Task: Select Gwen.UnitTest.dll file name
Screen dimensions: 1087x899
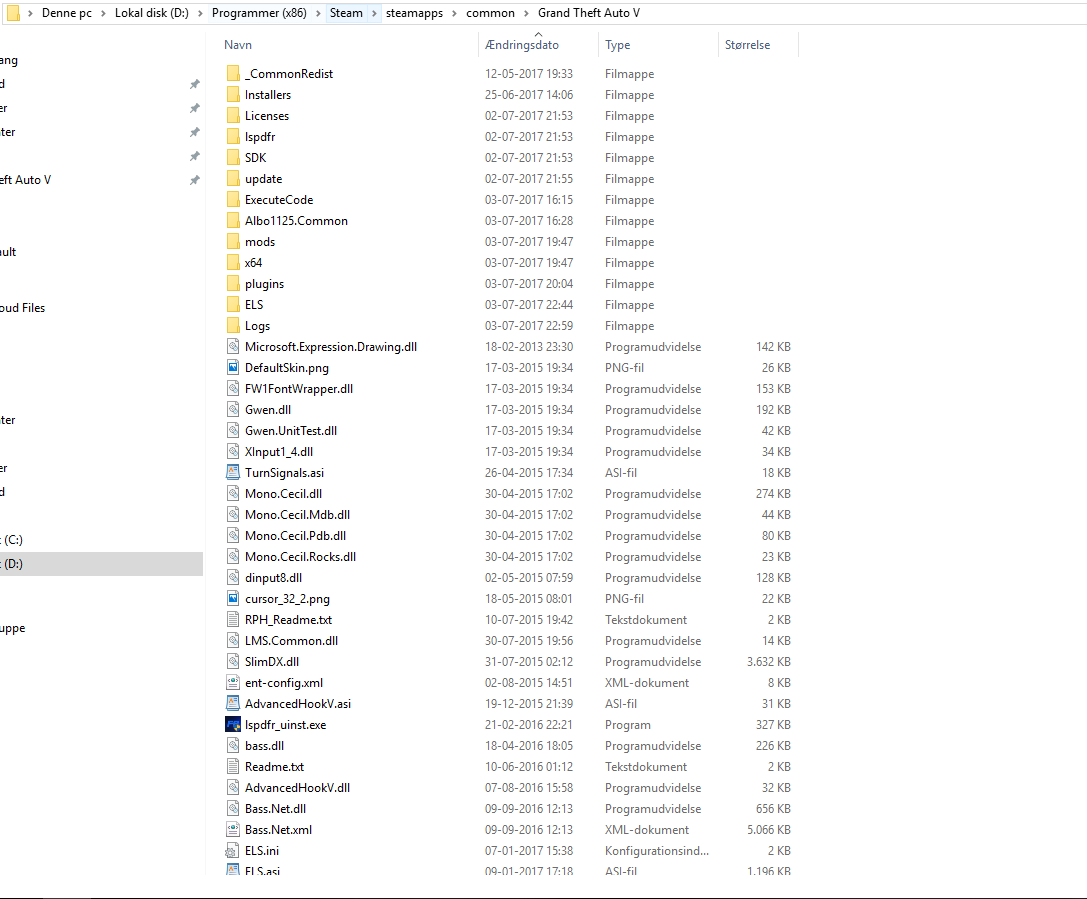Action: point(291,430)
